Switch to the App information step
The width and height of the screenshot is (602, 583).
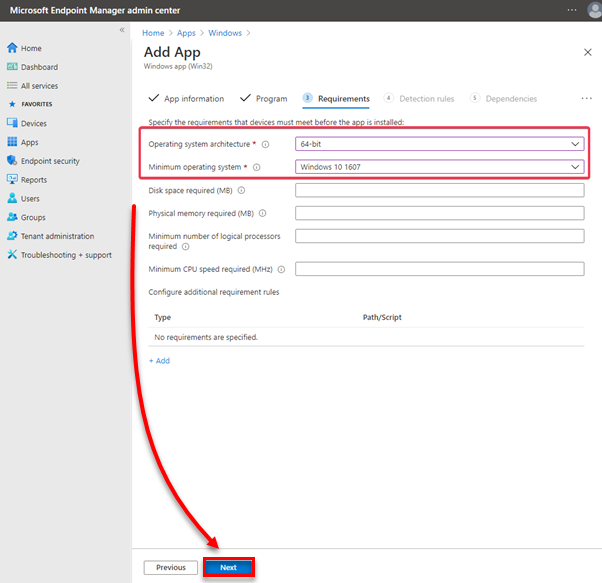186,99
